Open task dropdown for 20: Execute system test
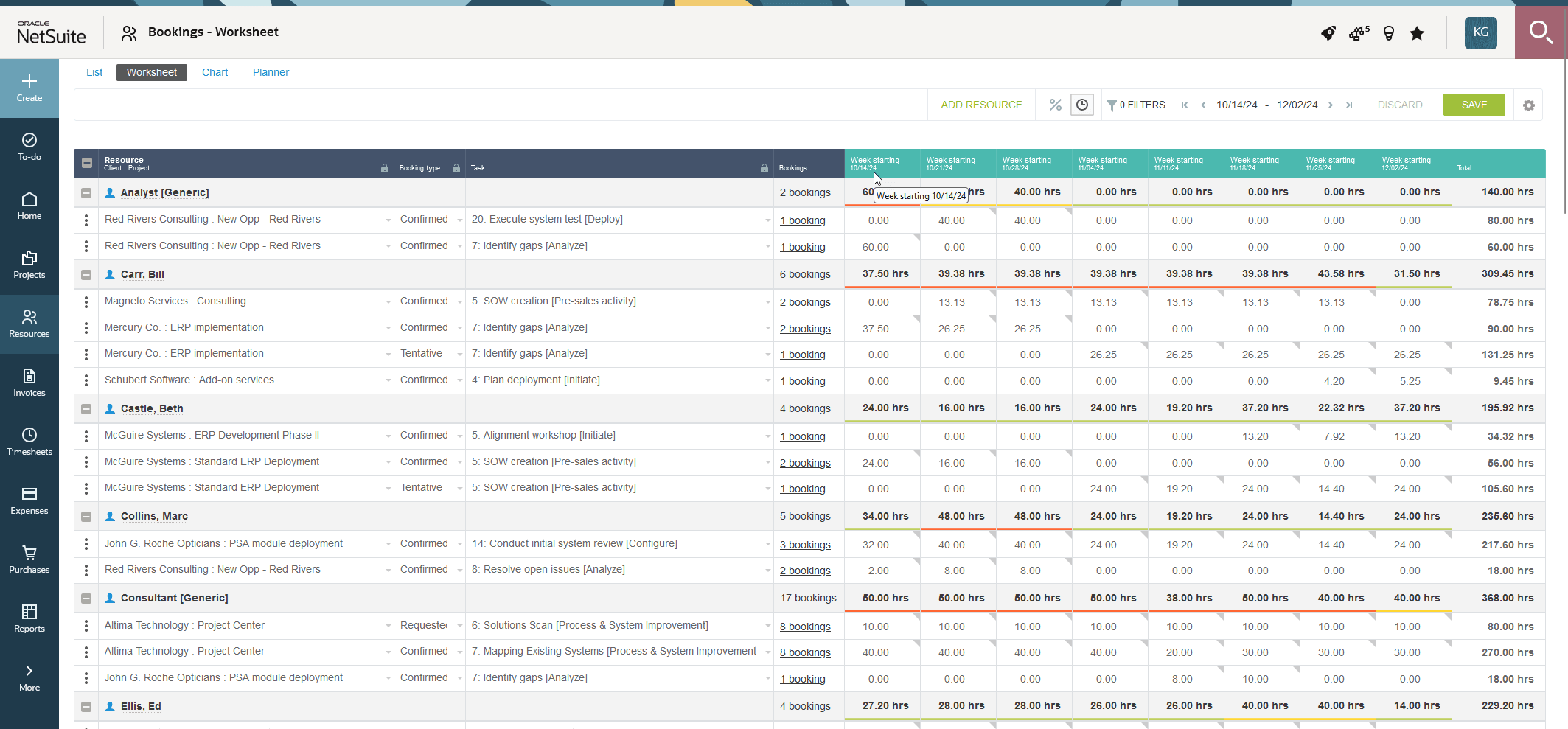Screen dimensions: 1568x729 [767, 220]
